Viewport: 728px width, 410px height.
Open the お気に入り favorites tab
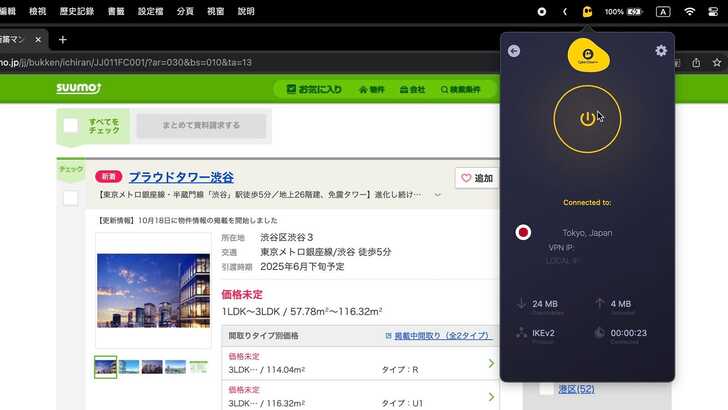[x=313, y=89]
